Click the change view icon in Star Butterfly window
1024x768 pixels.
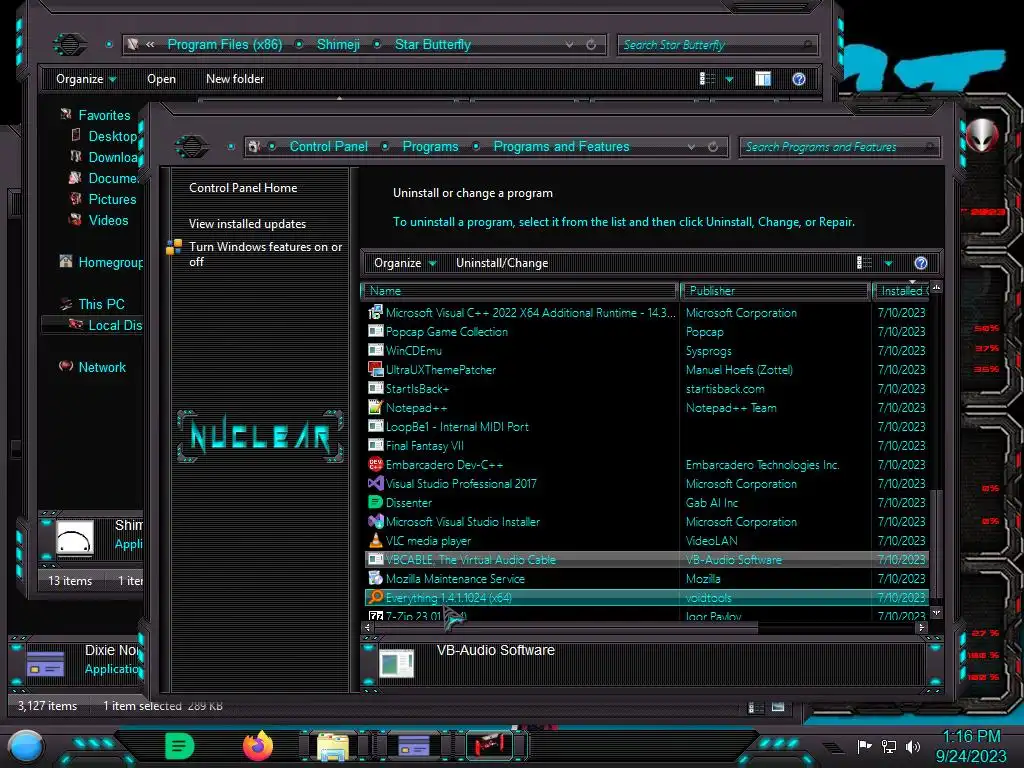707,79
